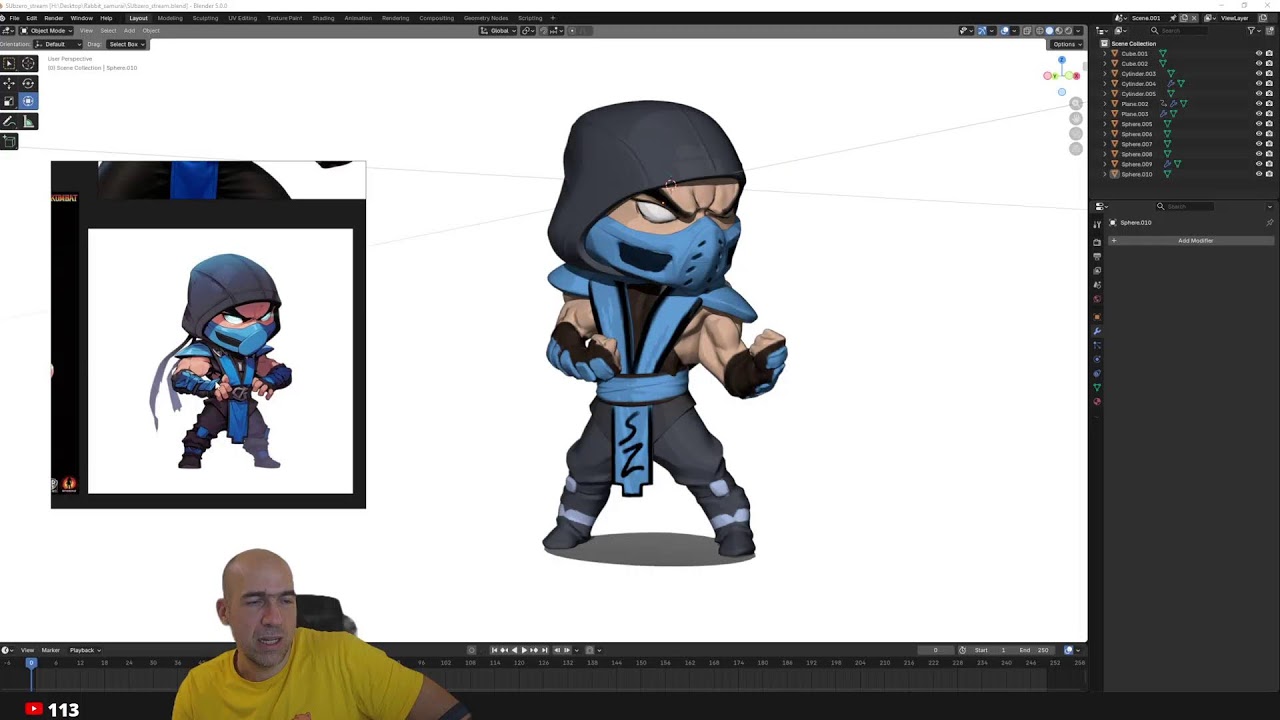This screenshot has height=720, width=1280.
Task: Switch to solid viewport shading
Action: point(1049,31)
